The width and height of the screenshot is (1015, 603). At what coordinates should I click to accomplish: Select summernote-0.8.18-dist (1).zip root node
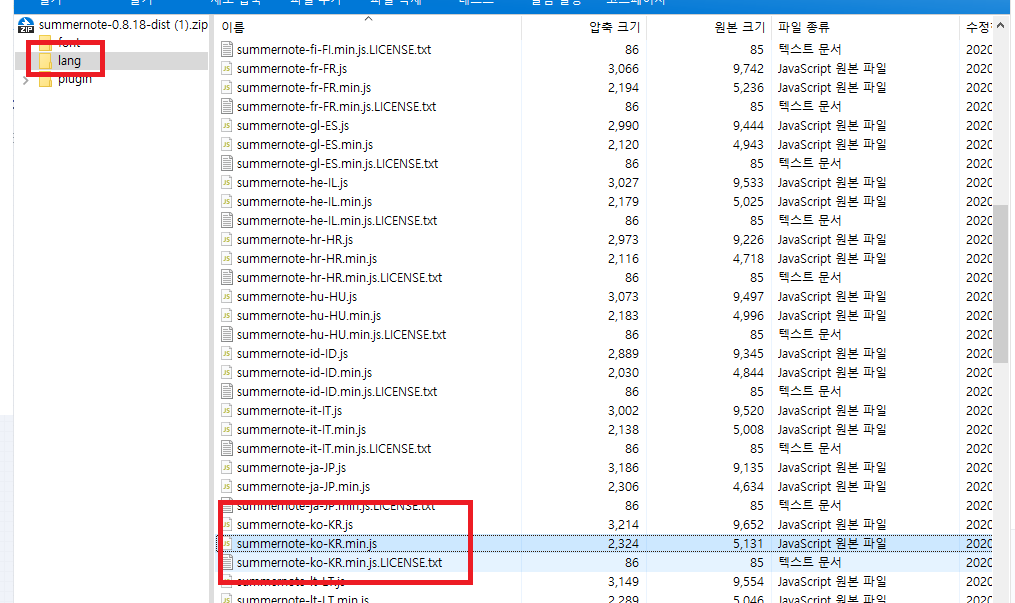123,25
